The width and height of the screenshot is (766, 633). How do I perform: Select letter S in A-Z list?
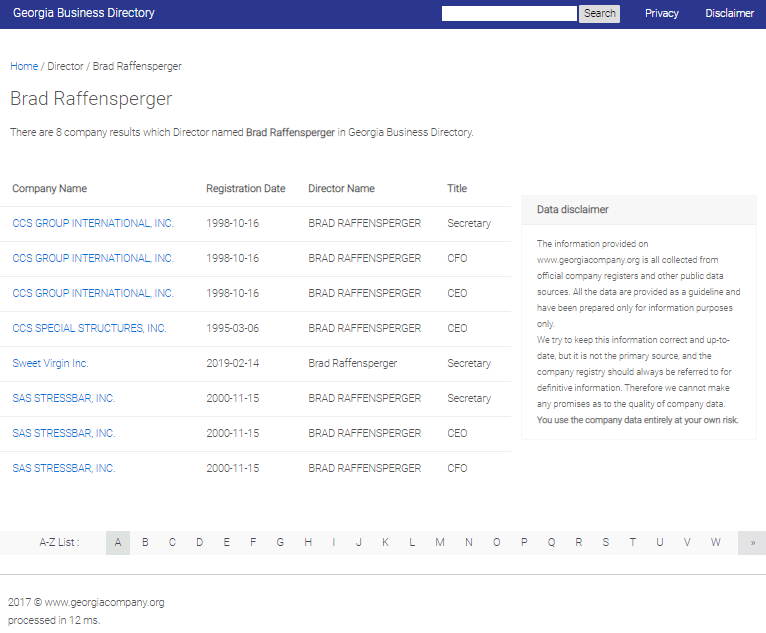pyautogui.click(x=606, y=543)
